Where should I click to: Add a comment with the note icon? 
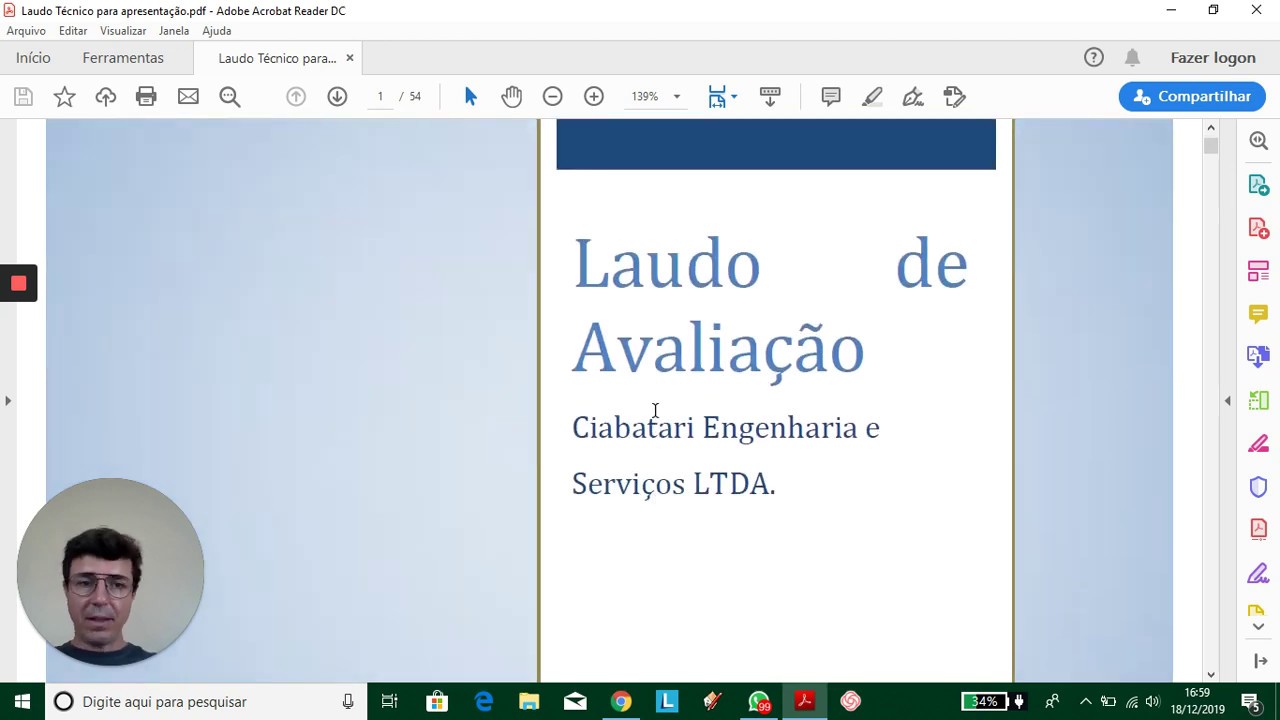[831, 97]
